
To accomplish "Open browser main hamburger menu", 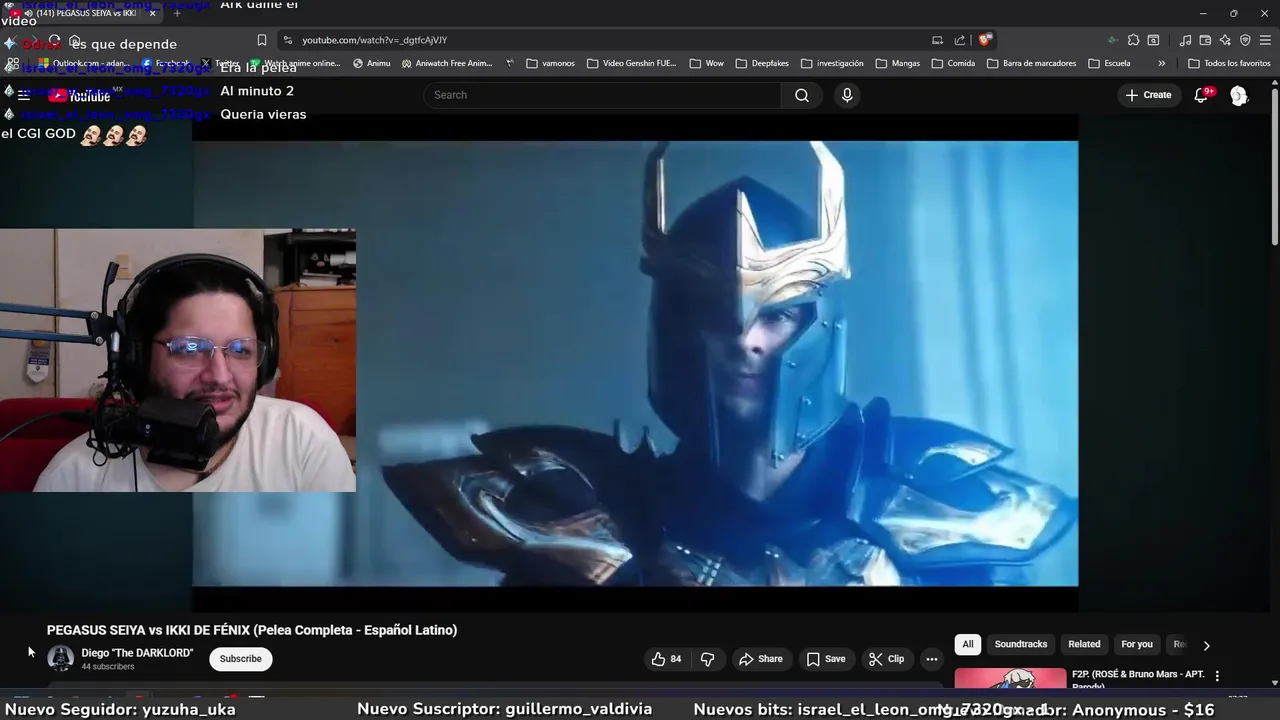I will point(1265,40).
